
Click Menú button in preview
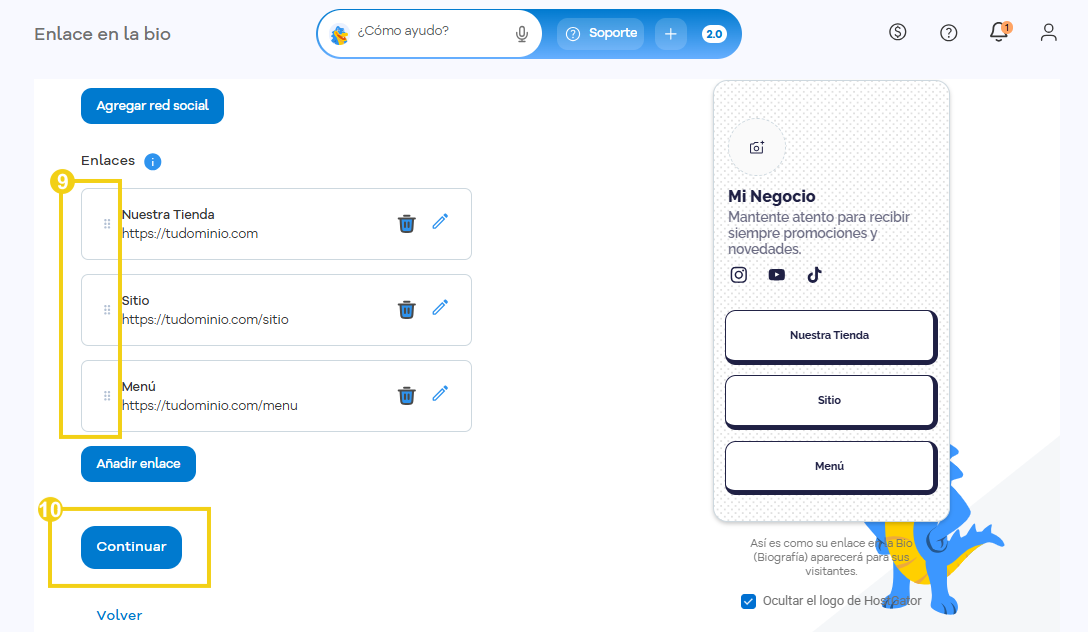tap(831, 467)
